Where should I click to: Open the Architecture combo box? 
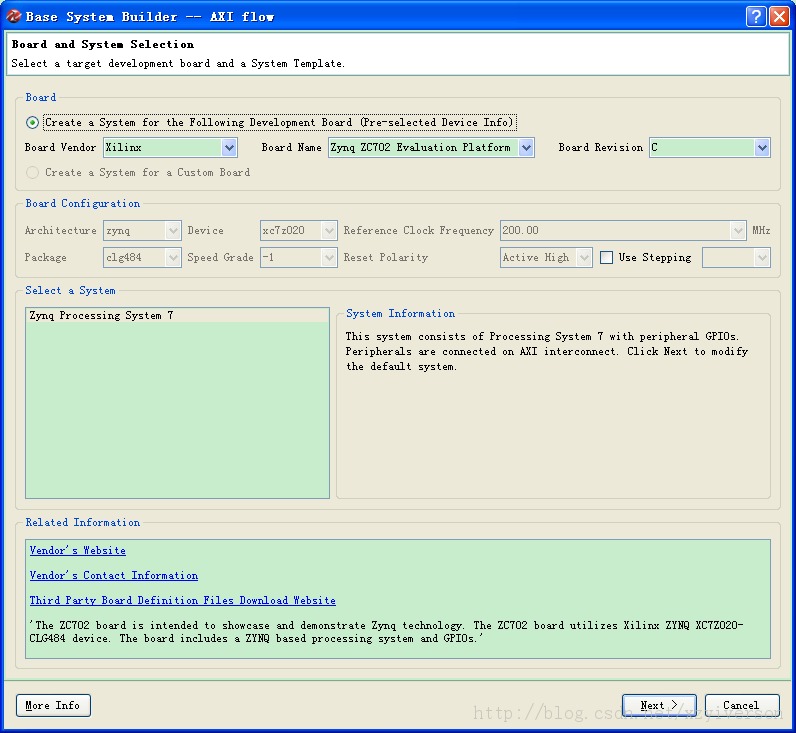[x=142, y=230]
